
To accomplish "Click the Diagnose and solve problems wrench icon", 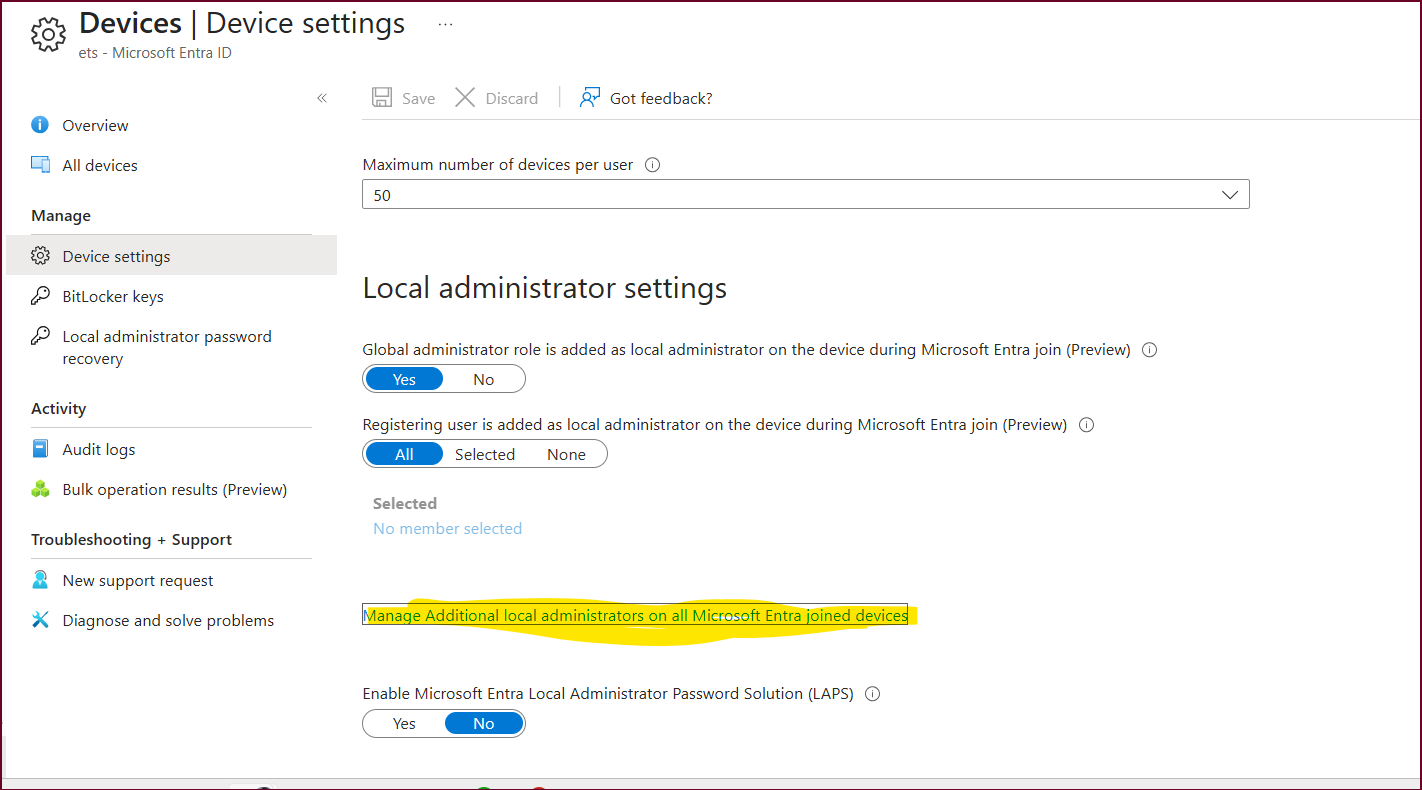I will click(x=40, y=620).
